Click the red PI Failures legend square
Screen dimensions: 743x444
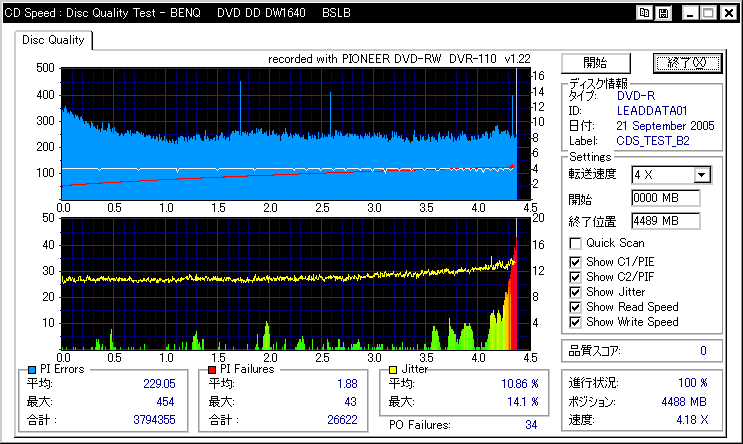(212, 370)
